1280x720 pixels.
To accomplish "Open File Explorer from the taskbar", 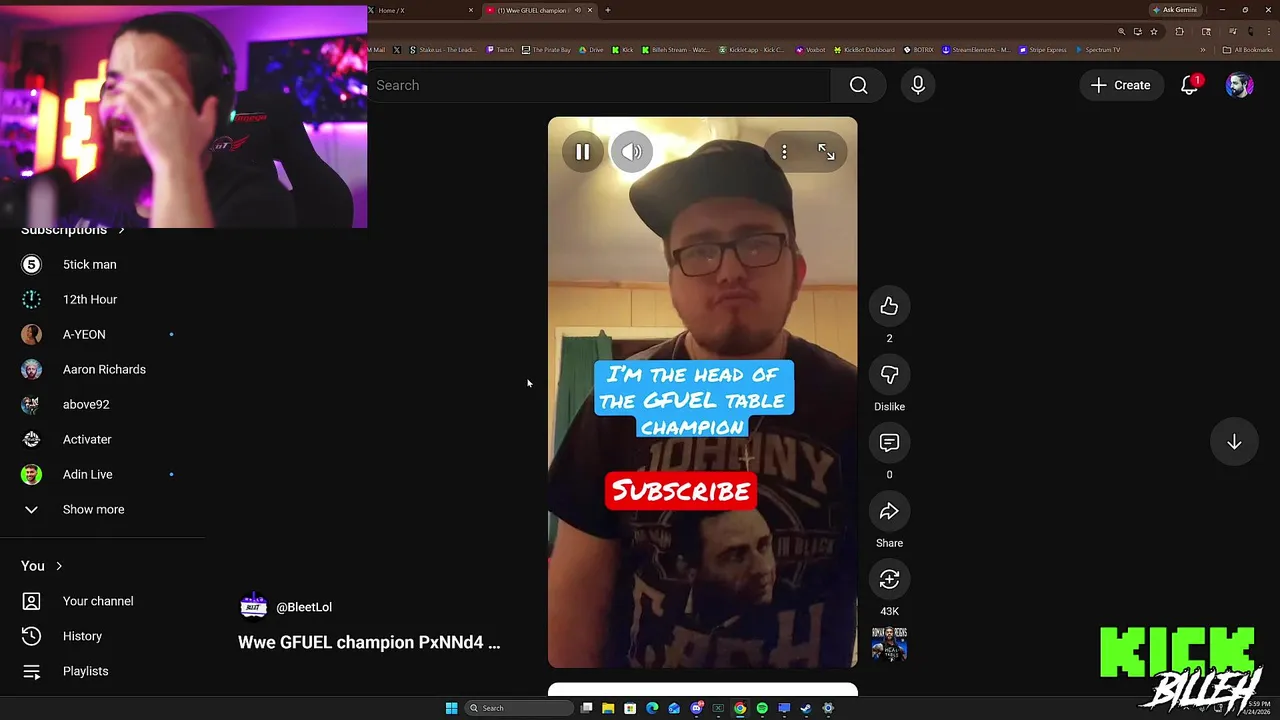I will pyautogui.click(x=608, y=708).
